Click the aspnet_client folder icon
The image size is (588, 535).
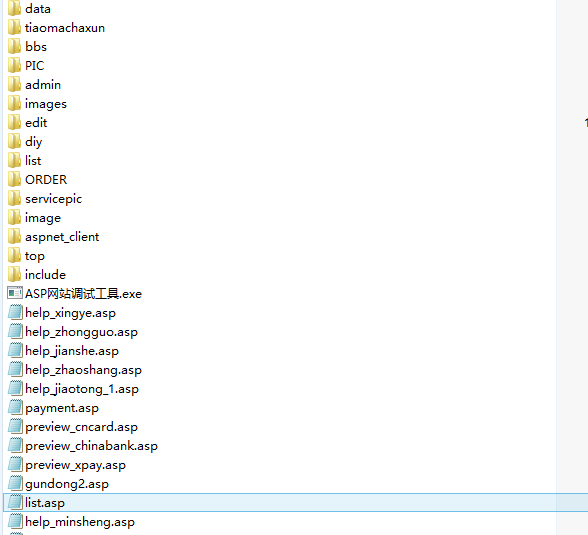point(14,237)
